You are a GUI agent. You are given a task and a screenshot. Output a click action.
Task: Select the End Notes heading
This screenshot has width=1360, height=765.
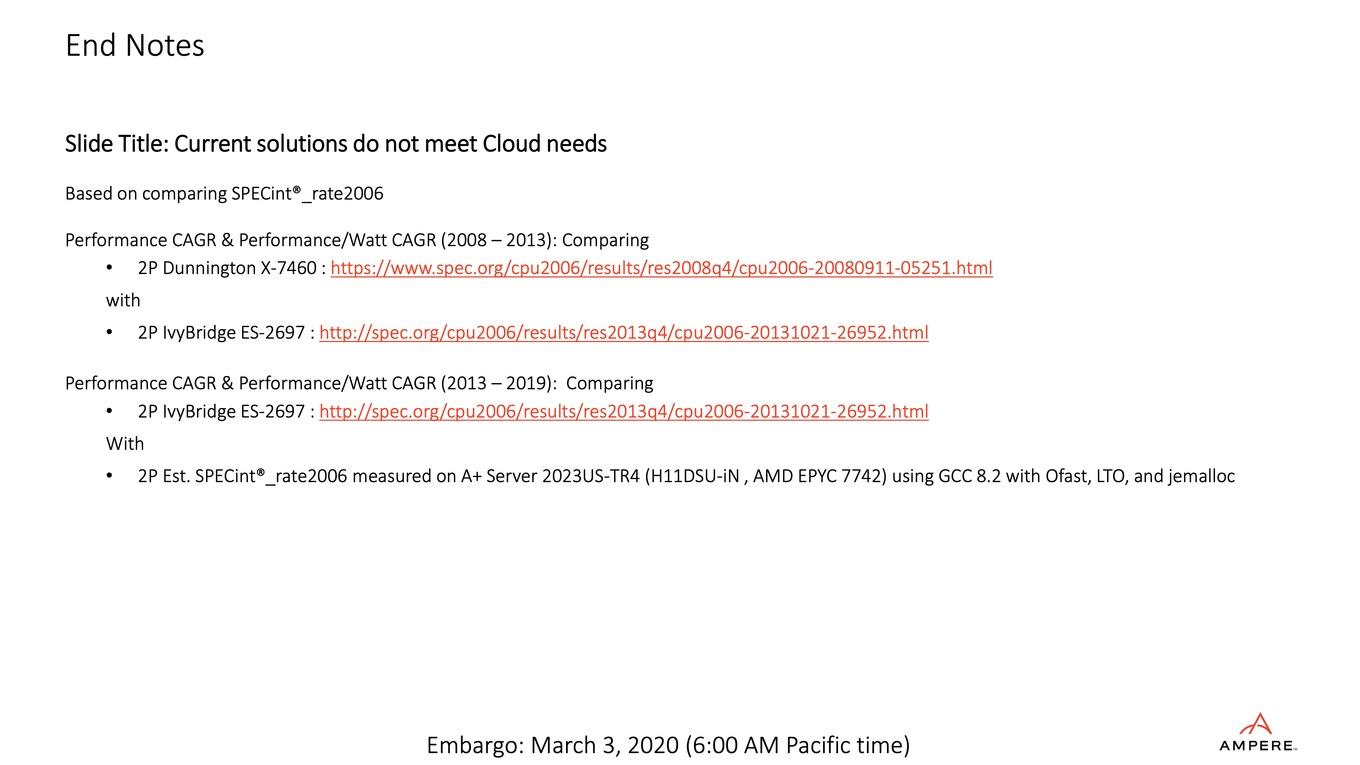(135, 45)
